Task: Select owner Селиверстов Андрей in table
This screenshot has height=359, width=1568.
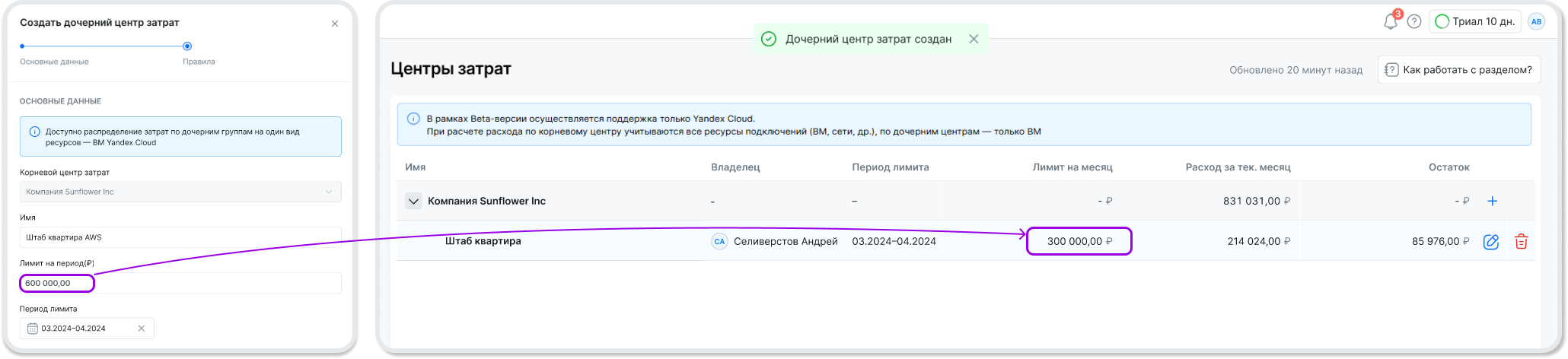Action: (785, 241)
